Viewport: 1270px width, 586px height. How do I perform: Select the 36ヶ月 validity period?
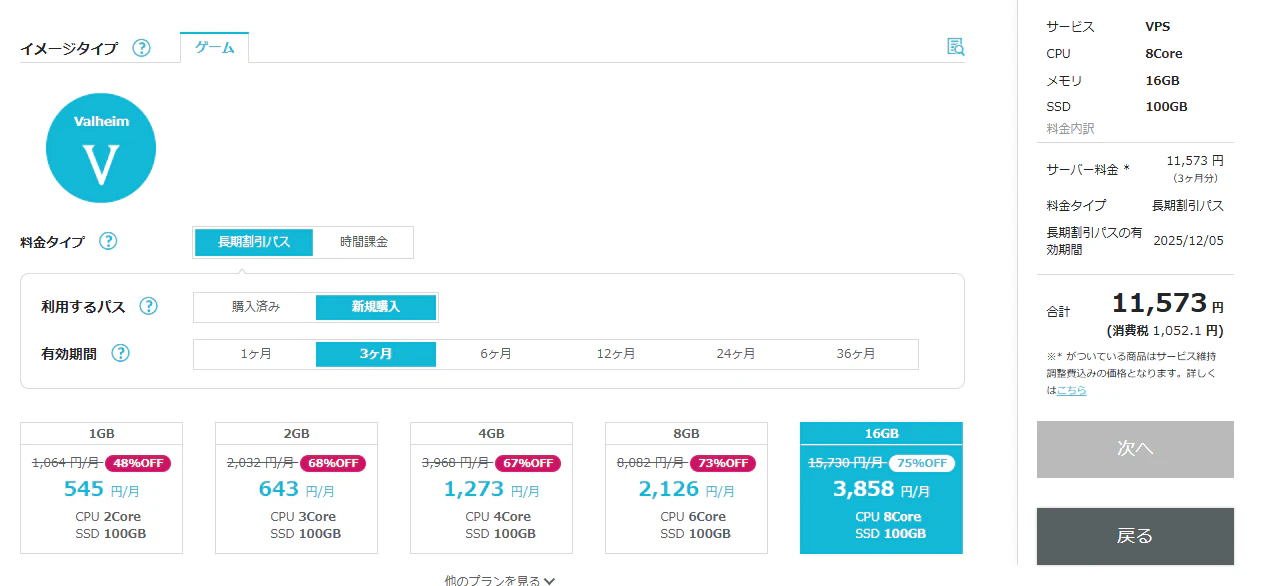856,354
